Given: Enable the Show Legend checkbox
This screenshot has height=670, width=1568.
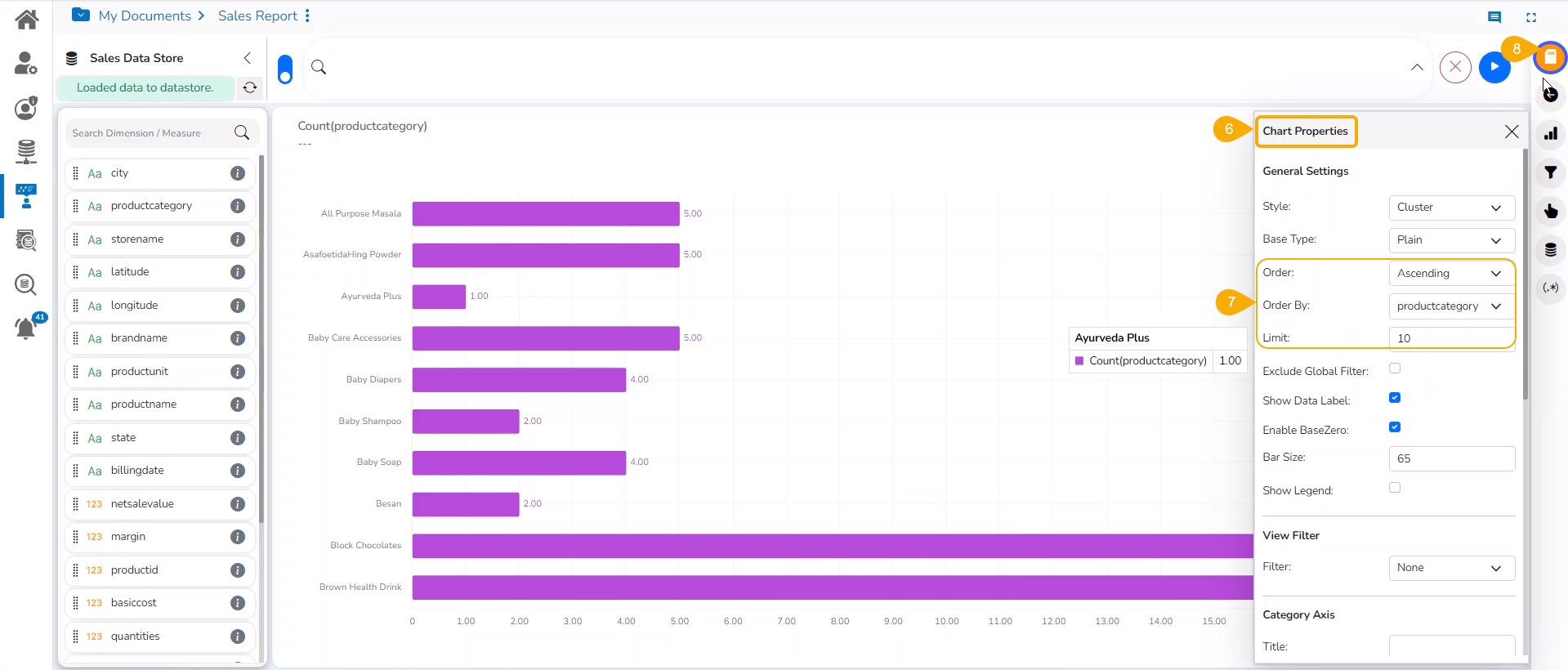Looking at the screenshot, I should [1395, 488].
